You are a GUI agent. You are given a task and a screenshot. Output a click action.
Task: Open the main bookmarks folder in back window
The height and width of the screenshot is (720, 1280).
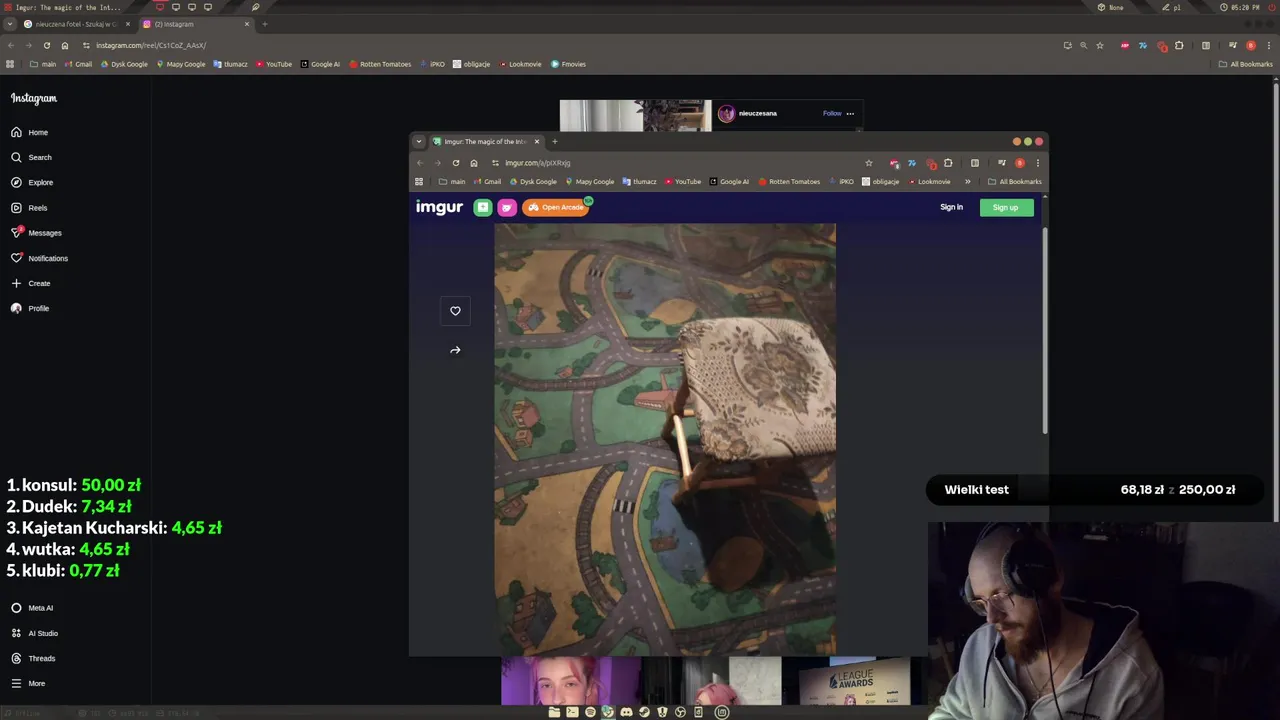(x=43, y=64)
